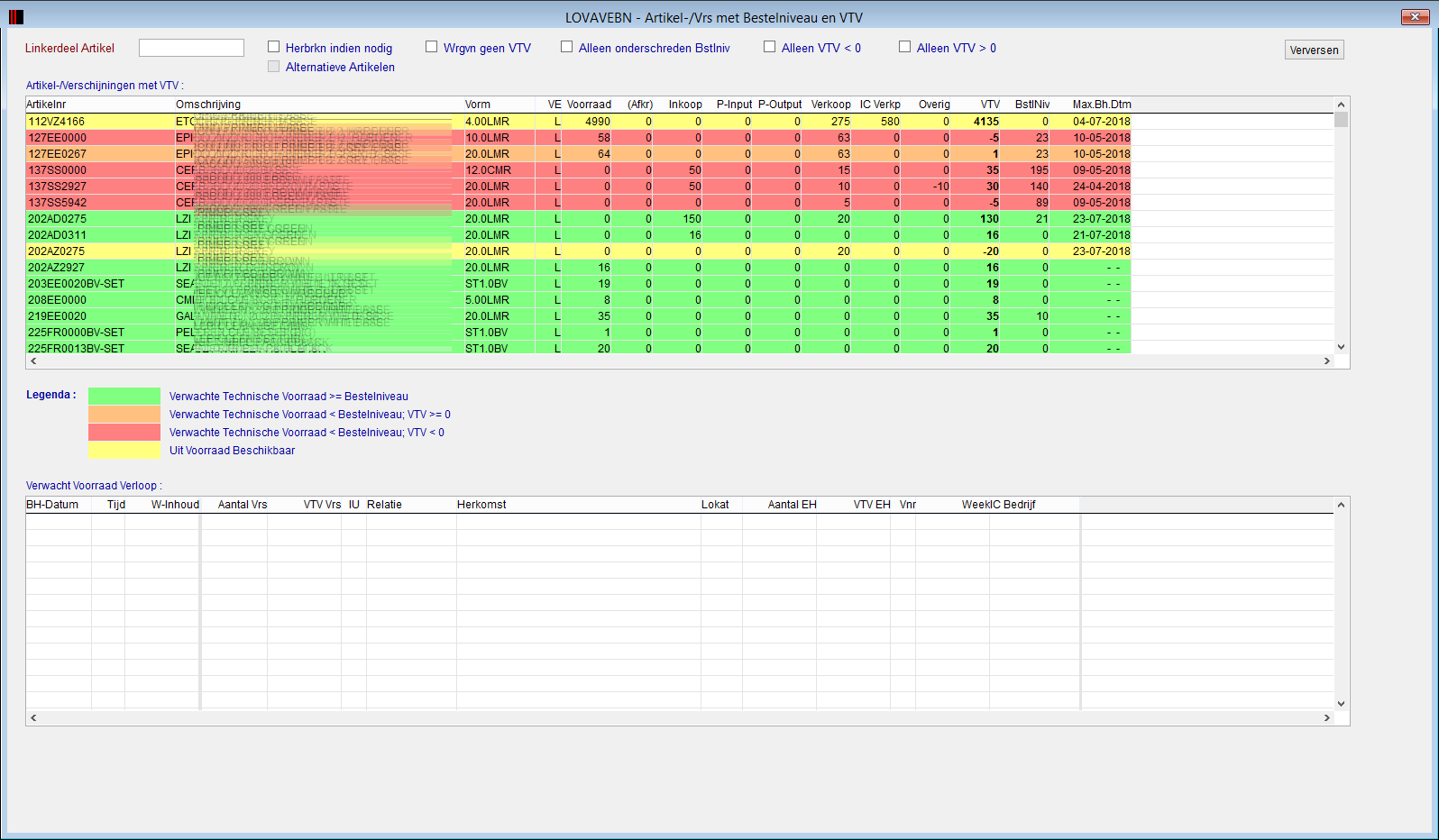This screenshot has height=840, width=1439.
Task: Click left arrow of article table horizontal scrollbar
Action: (34, 361)
